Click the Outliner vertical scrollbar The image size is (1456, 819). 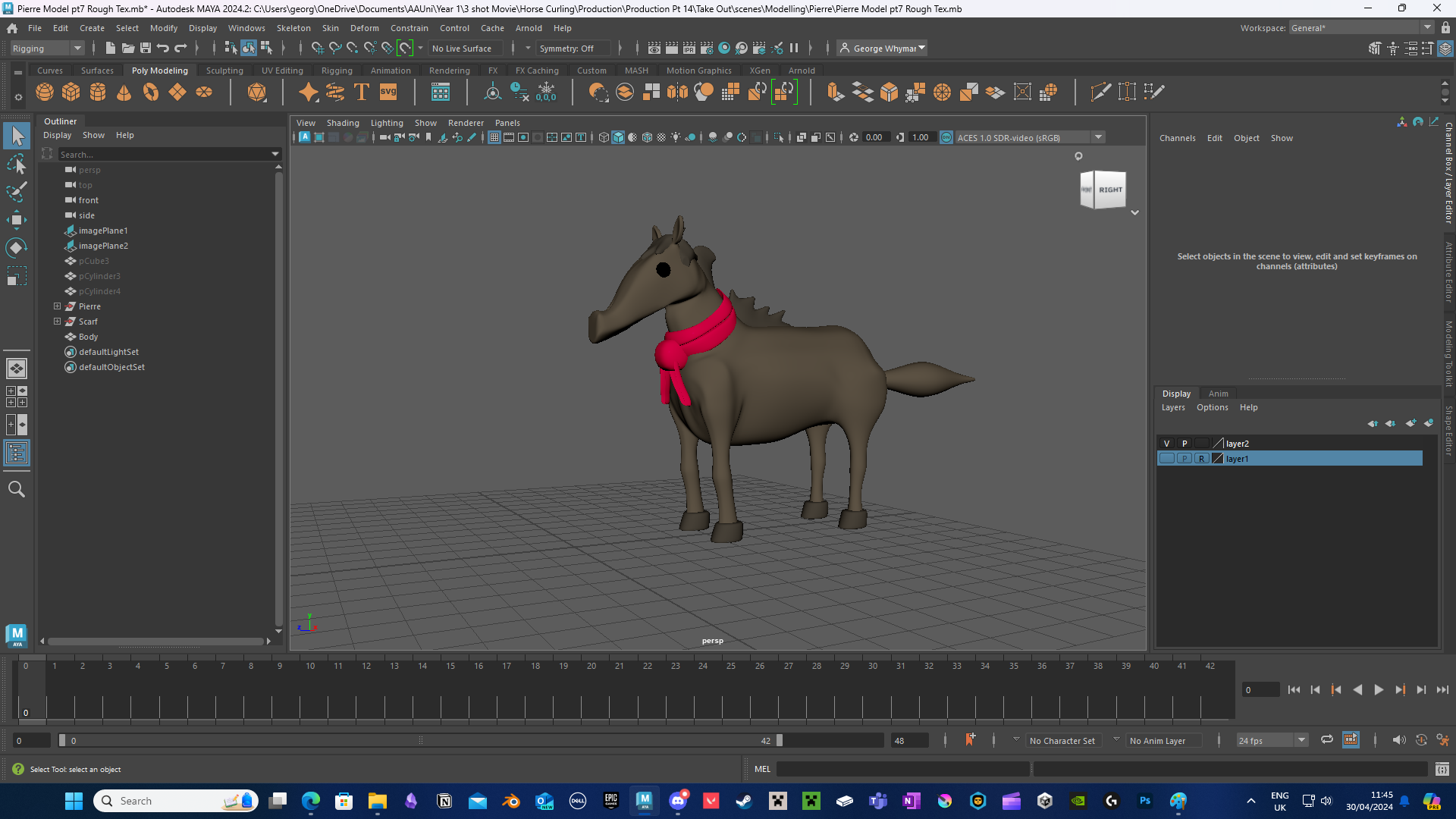coord(278,398)
